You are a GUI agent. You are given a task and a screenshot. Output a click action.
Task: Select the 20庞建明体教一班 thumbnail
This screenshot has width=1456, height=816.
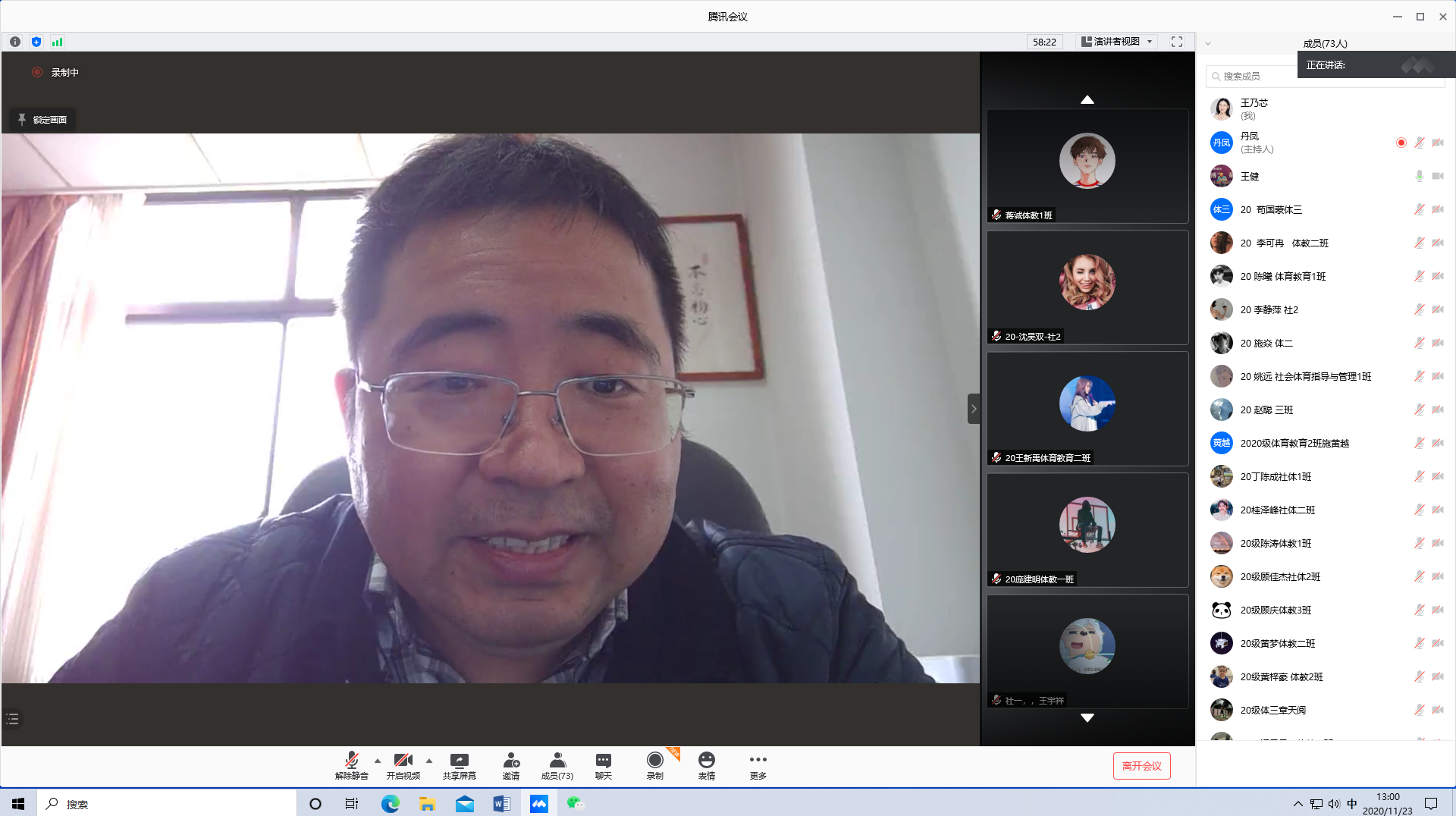[1087, 530]
